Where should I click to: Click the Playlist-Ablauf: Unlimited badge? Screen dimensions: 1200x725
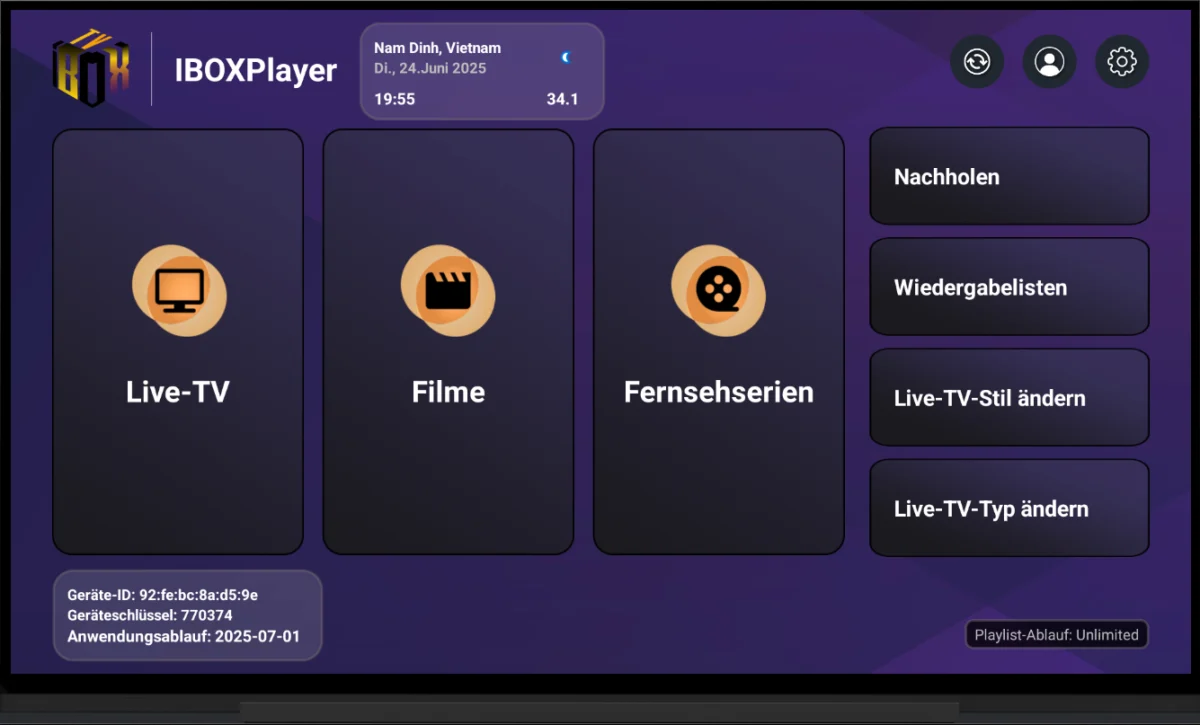click(x=1056, y=634)
